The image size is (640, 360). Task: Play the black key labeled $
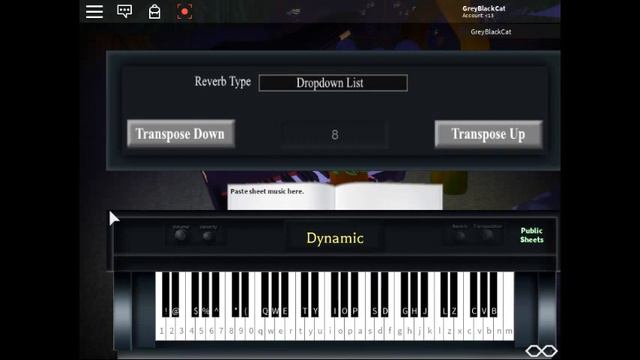195,294
